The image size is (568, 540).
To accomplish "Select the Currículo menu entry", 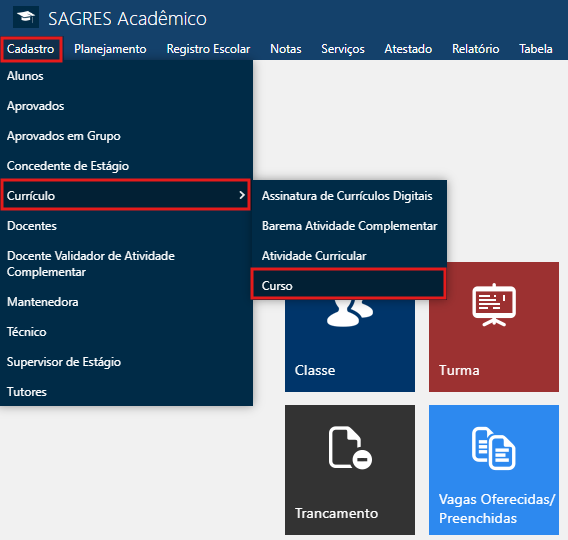I will [126, 196].
